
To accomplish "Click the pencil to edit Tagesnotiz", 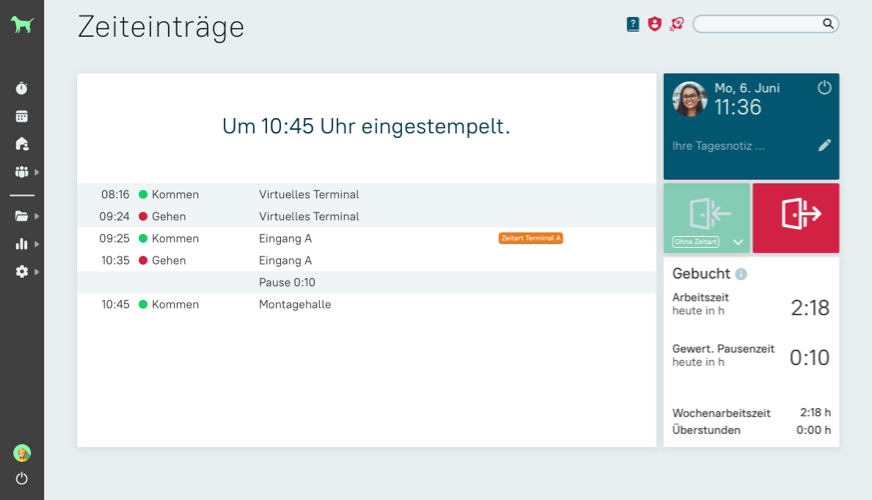I will click(x=824, y=145).
